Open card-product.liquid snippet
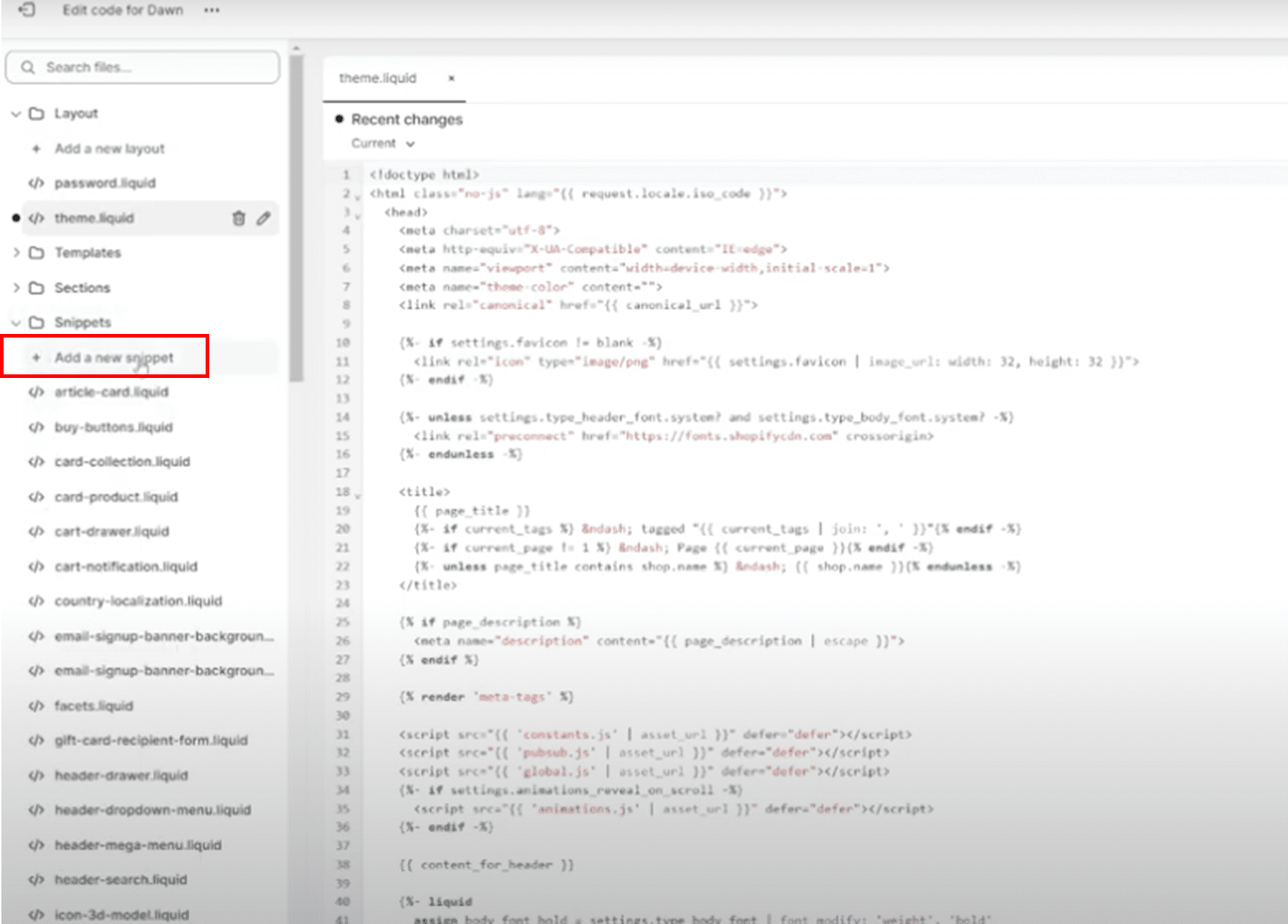Image resolution: width=1288 pixels, height=924 pixels. tap(116, 497)
